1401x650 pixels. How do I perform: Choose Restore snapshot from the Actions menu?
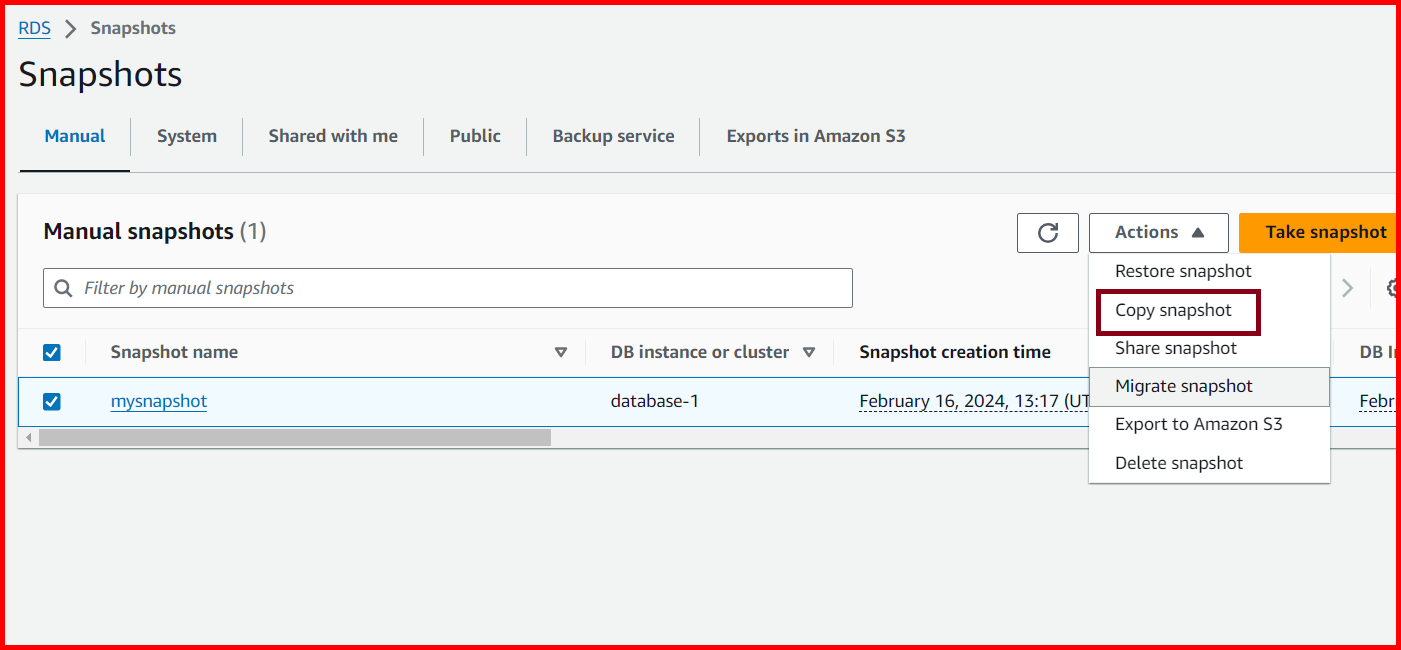(x=1183, y=270)
